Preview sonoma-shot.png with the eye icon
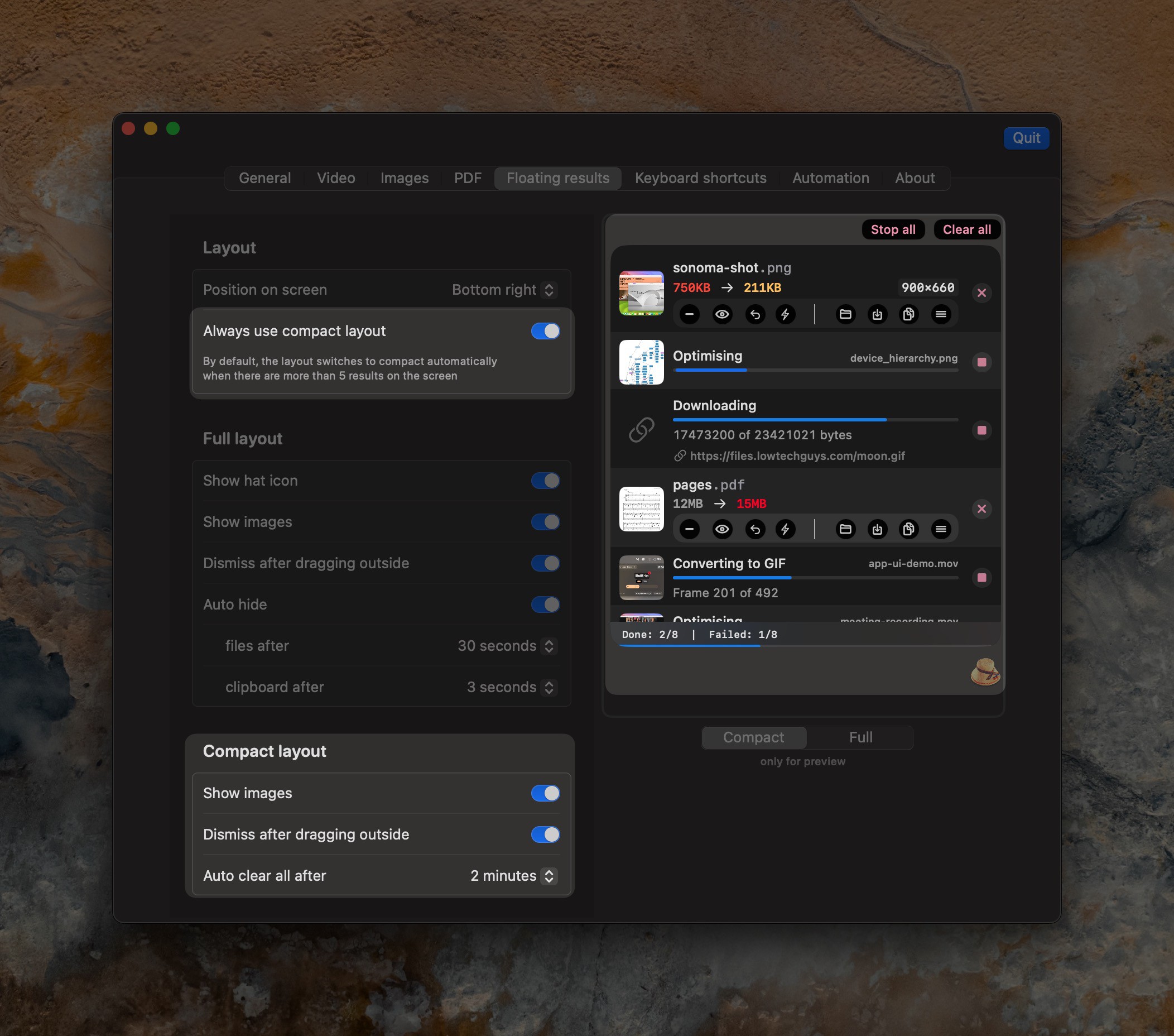The height and width of the screenshot is (1036, 1174). pyautogui.click(x=723, y=314)
